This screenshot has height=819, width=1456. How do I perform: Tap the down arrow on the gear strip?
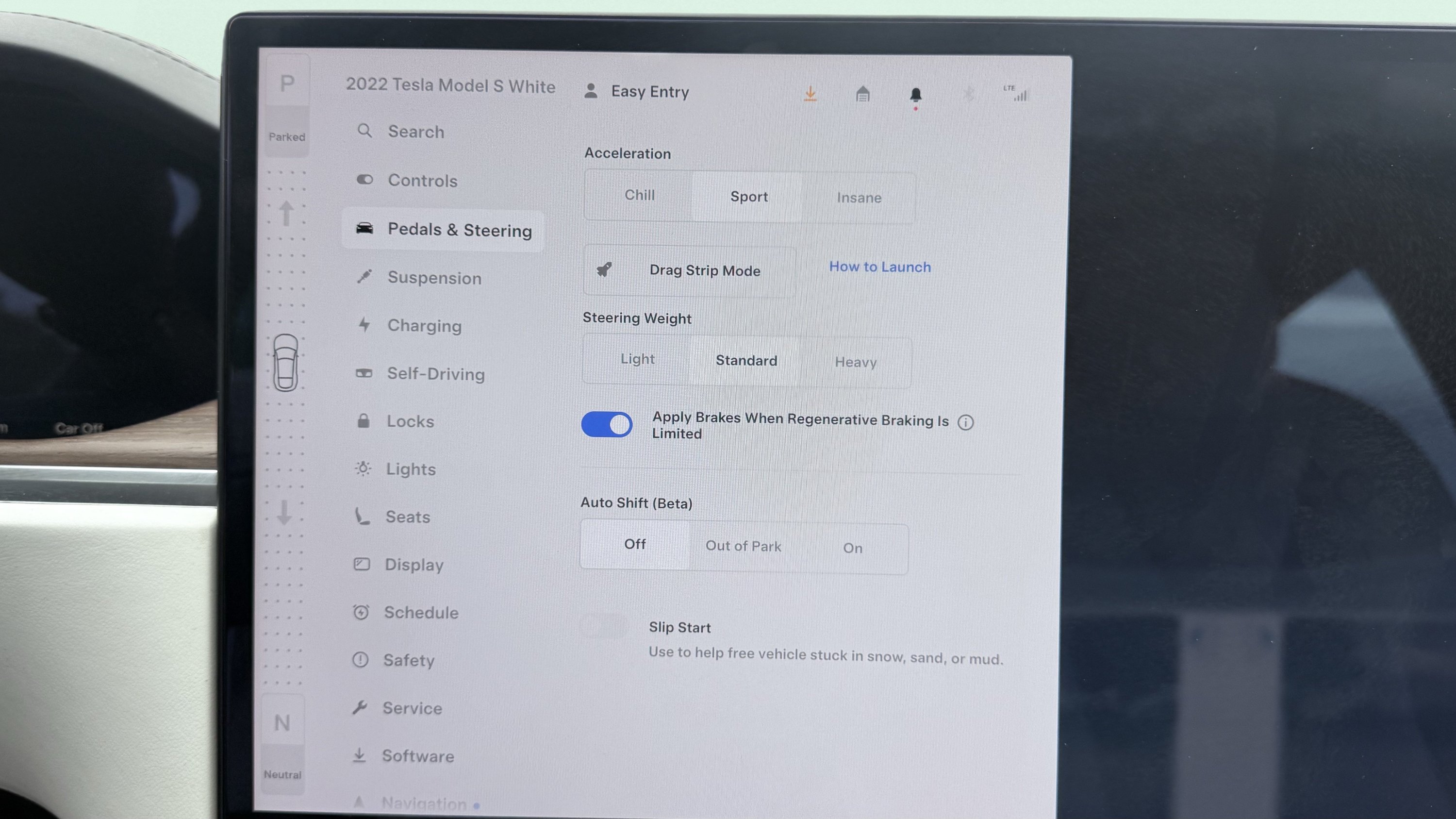click(x=284, y=512)
